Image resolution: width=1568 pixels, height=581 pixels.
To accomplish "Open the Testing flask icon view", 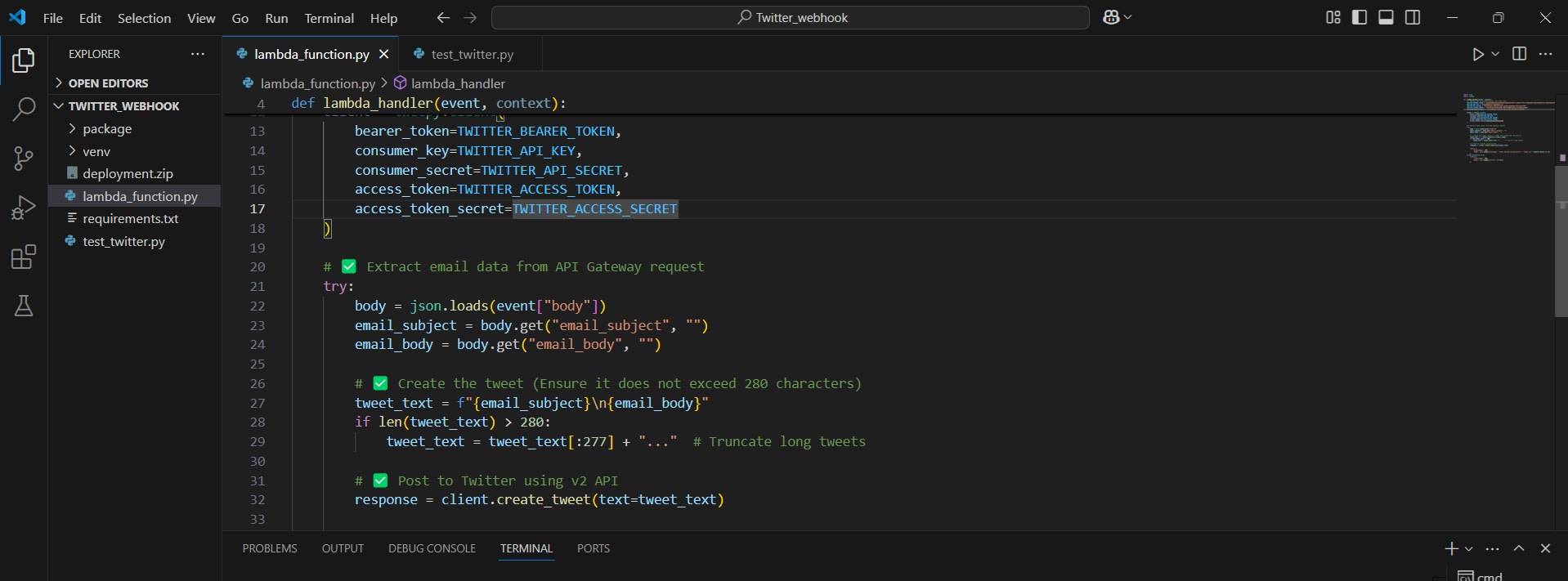I will pyautogui.click(x=24, y=306).
